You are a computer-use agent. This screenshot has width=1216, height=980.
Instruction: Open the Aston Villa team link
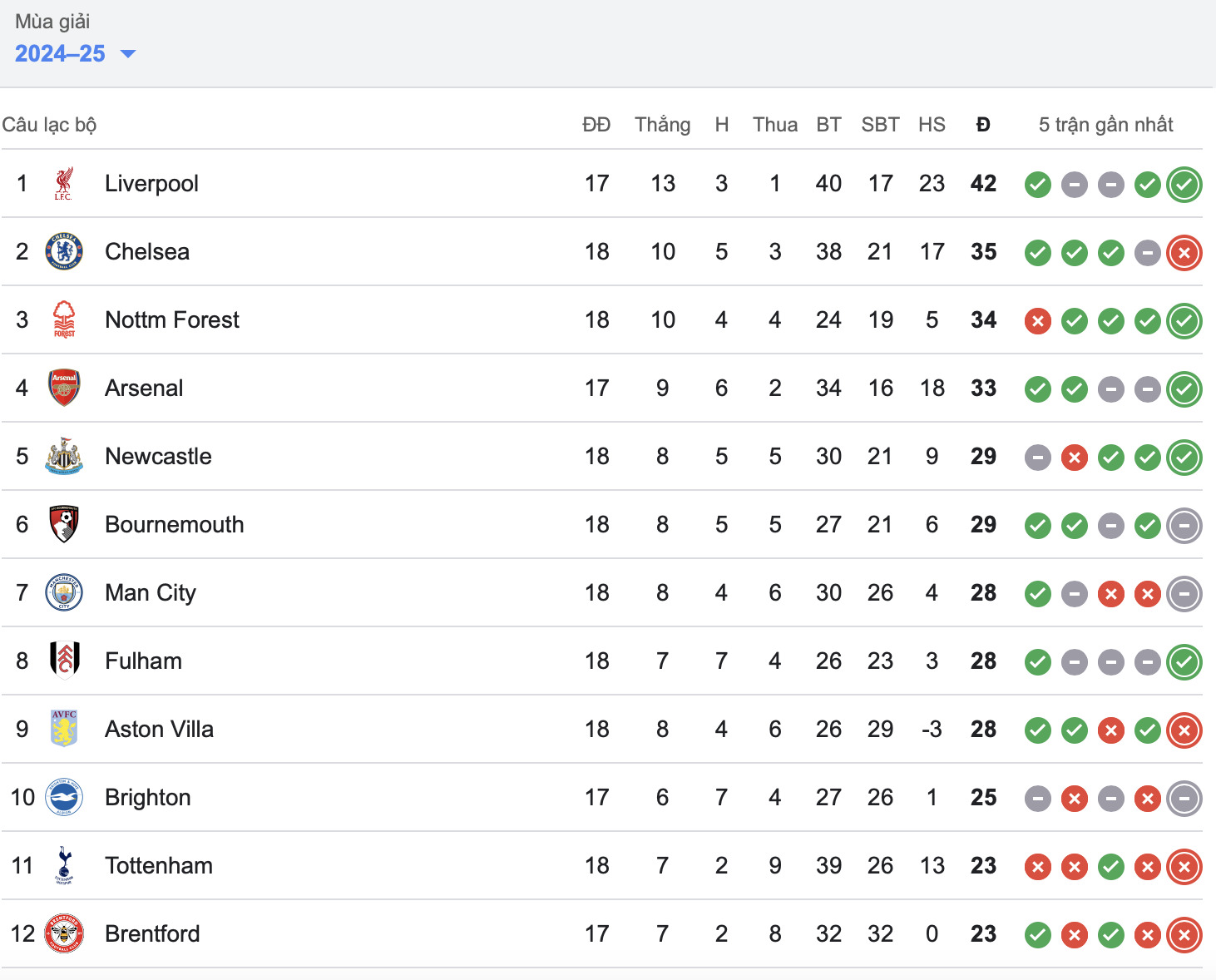(159, 730)
